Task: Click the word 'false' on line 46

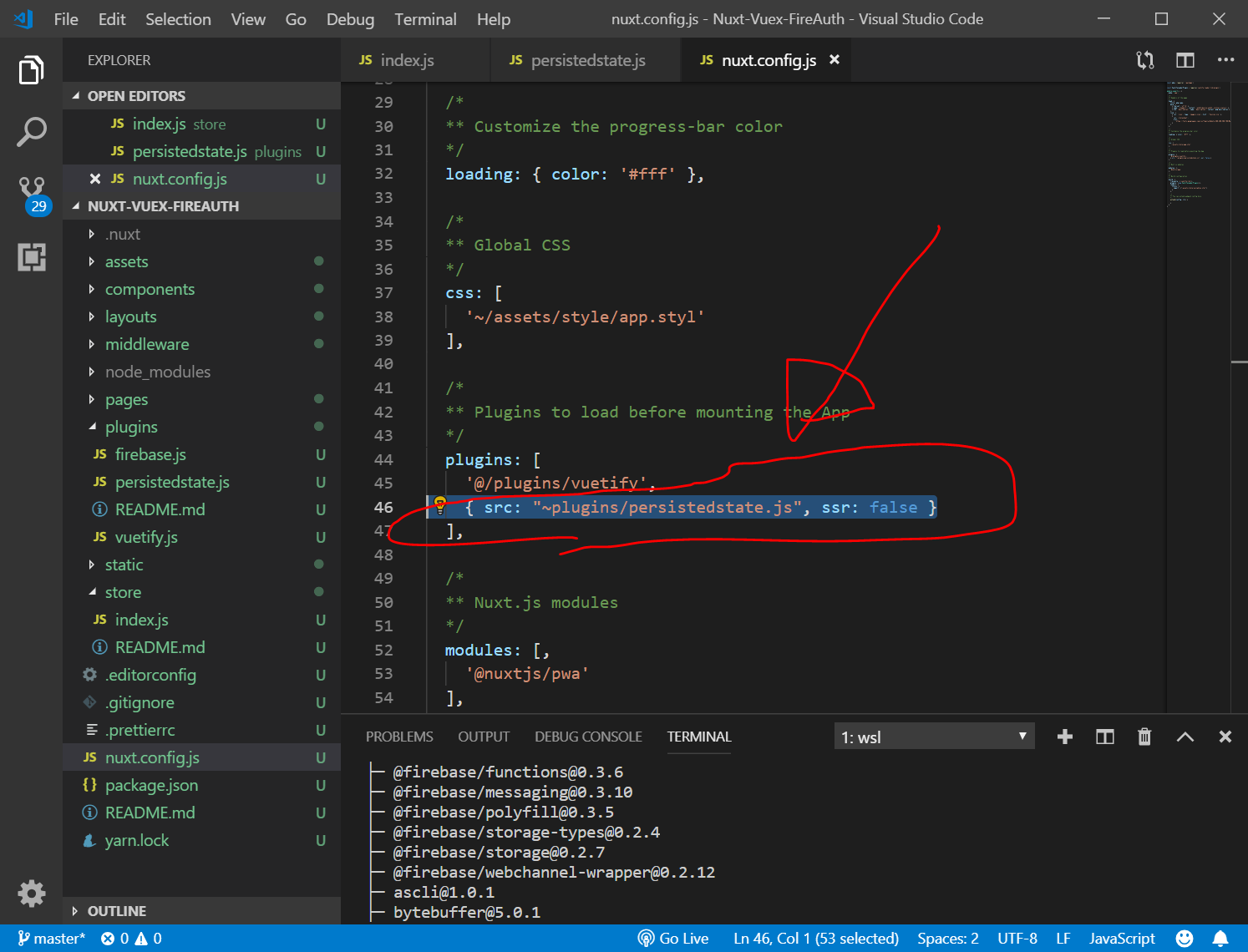Action: pos(893,507)
